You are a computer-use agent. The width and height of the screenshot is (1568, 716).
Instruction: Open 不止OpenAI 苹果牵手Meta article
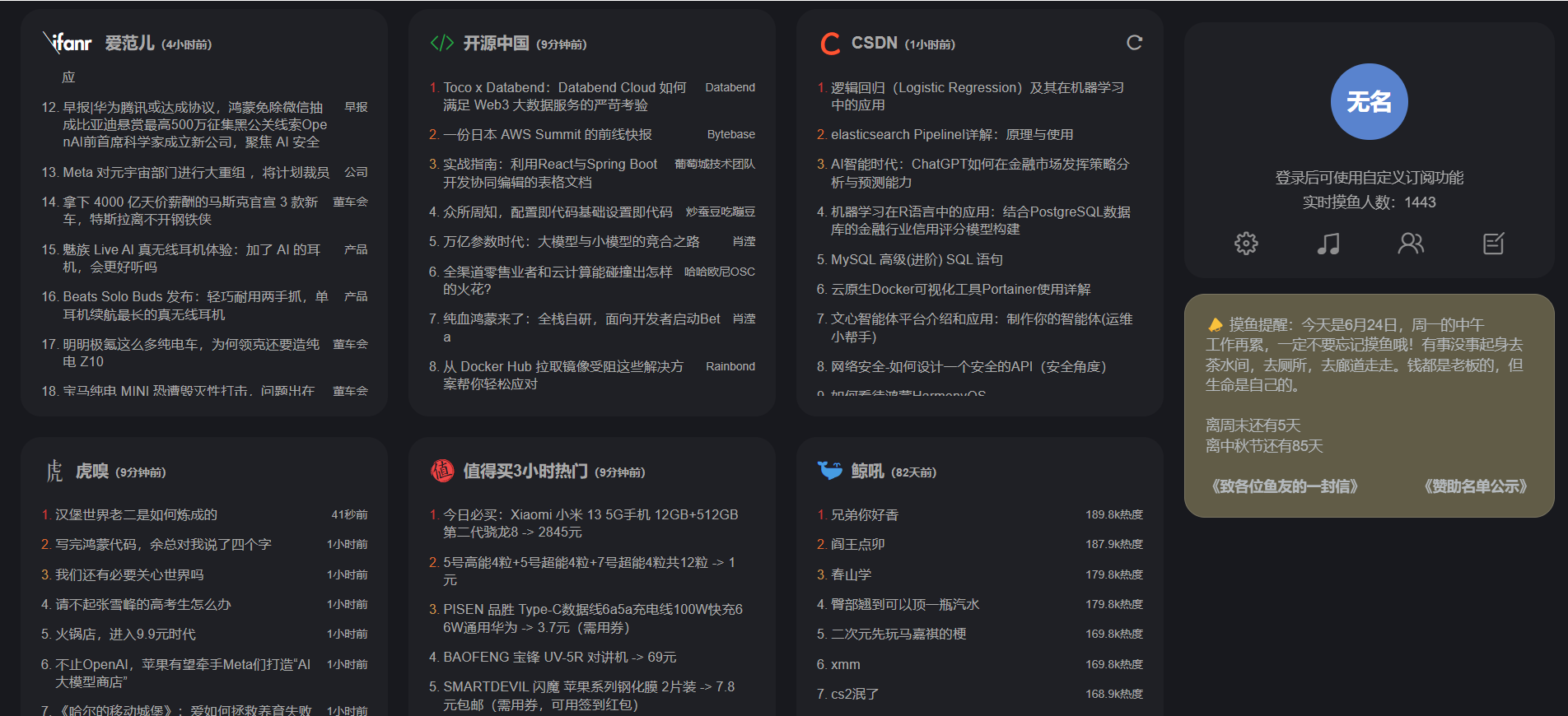[x=183, y=673]
